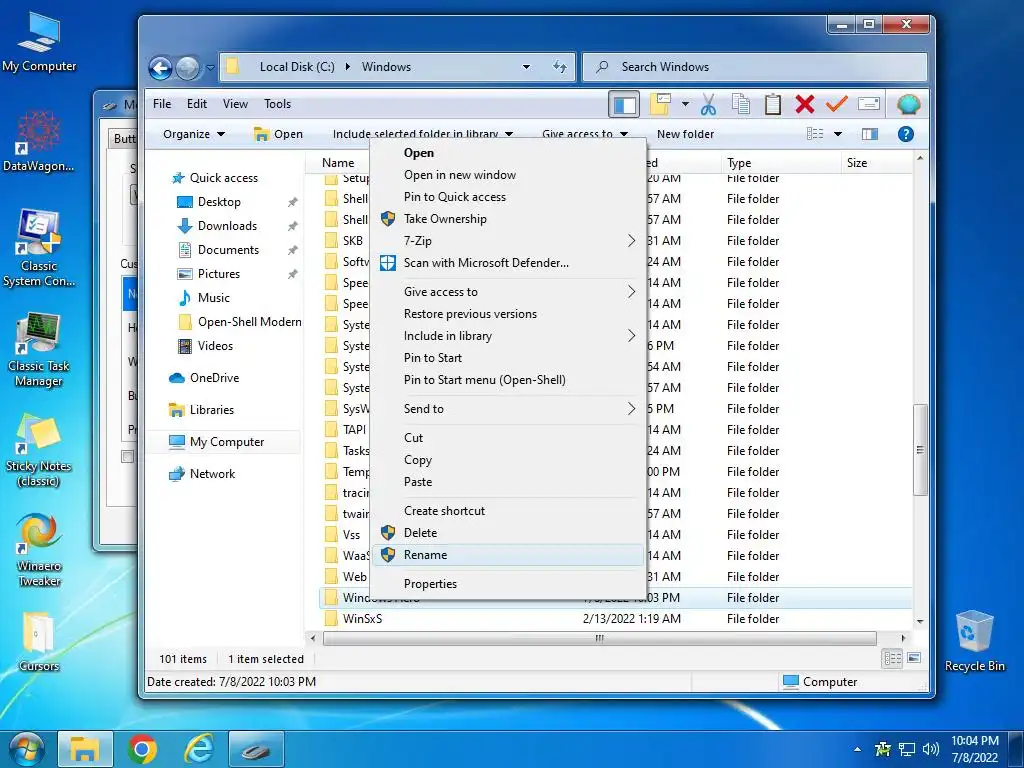Click the Paste clipboard toolbar icon
The height and width of the screenshot is (768, 1024).
(x=773, y=104)
